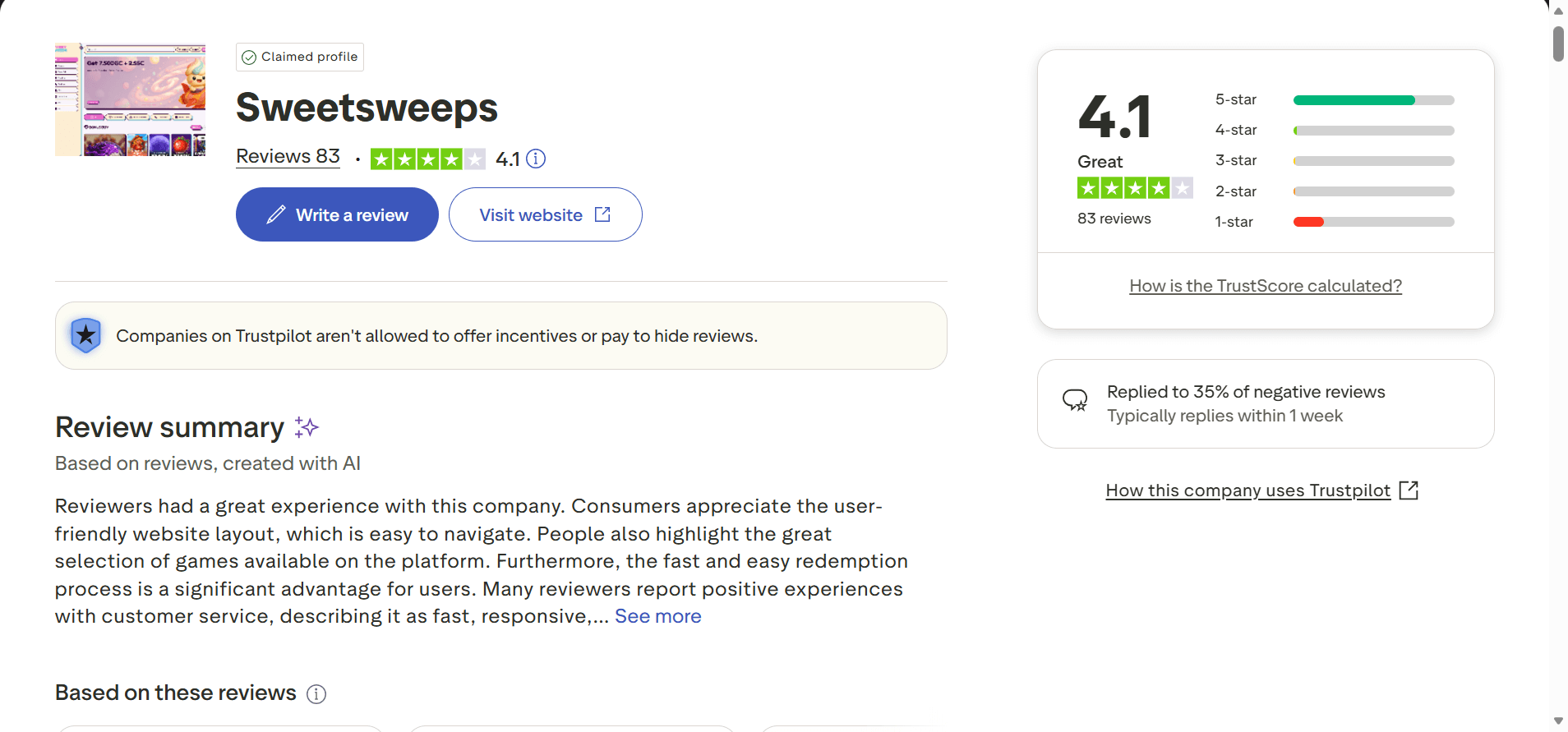Image resolution: width=1568 pixels, height=732 pixels.
Task: Open the Reviews 83 link
Action: point(288,156)
